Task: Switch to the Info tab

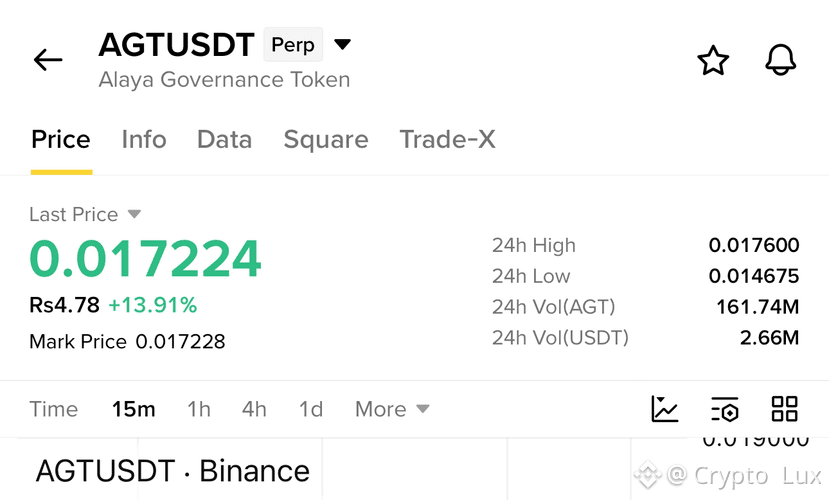Action: [144, 140]
